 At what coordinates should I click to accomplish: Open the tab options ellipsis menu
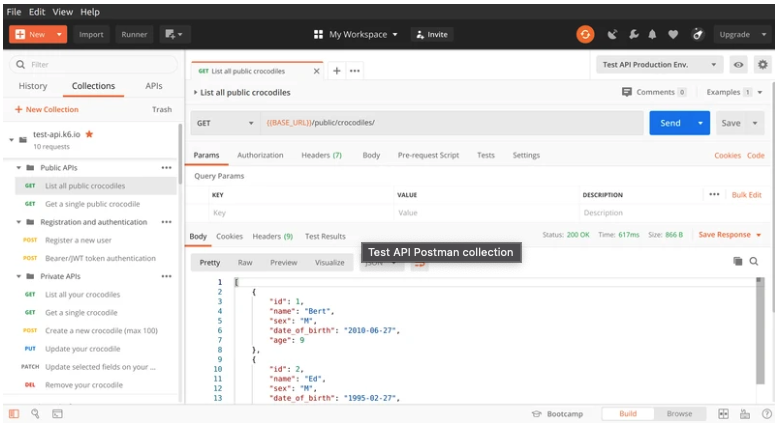(355, 71)
